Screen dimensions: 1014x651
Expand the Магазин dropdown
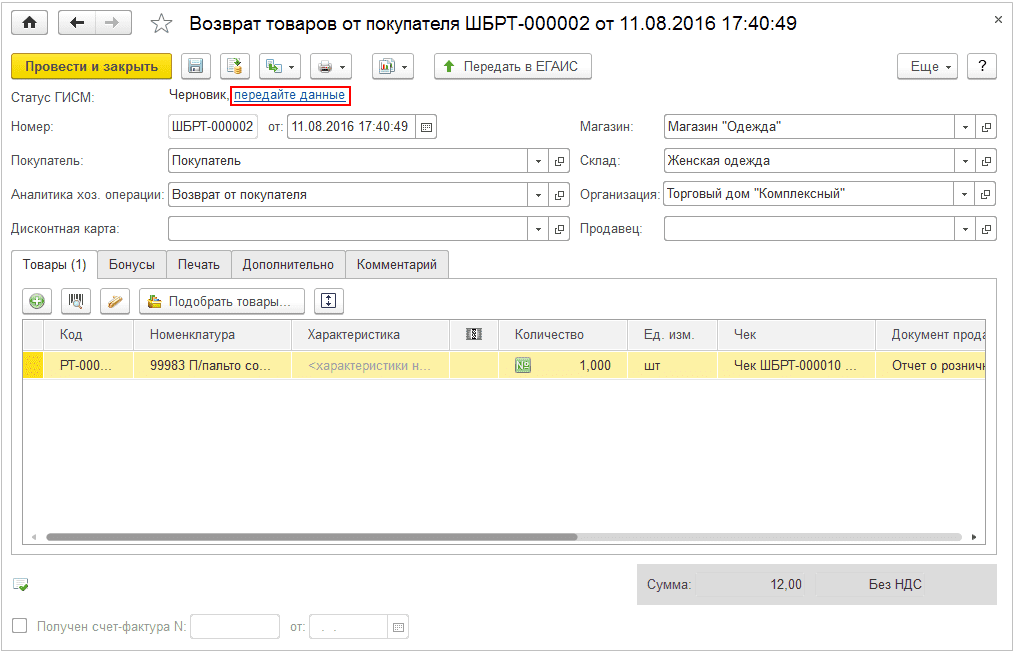tap(965, 127)
